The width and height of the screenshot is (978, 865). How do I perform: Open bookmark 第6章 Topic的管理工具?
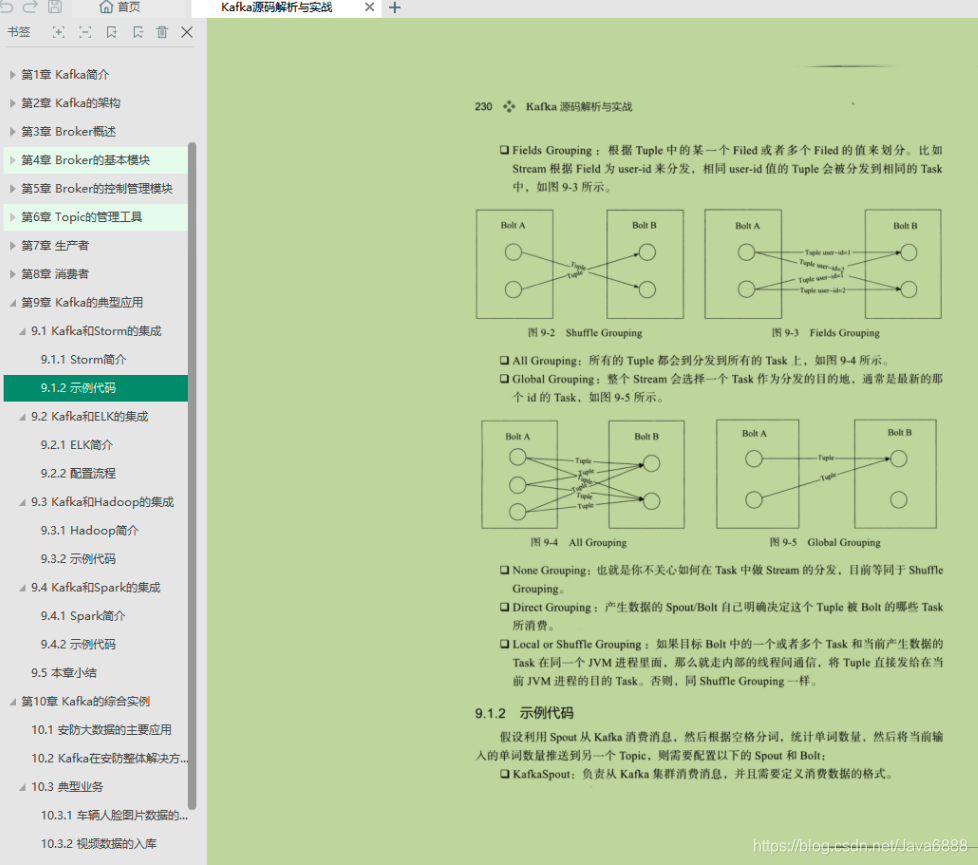pos(82,217)
